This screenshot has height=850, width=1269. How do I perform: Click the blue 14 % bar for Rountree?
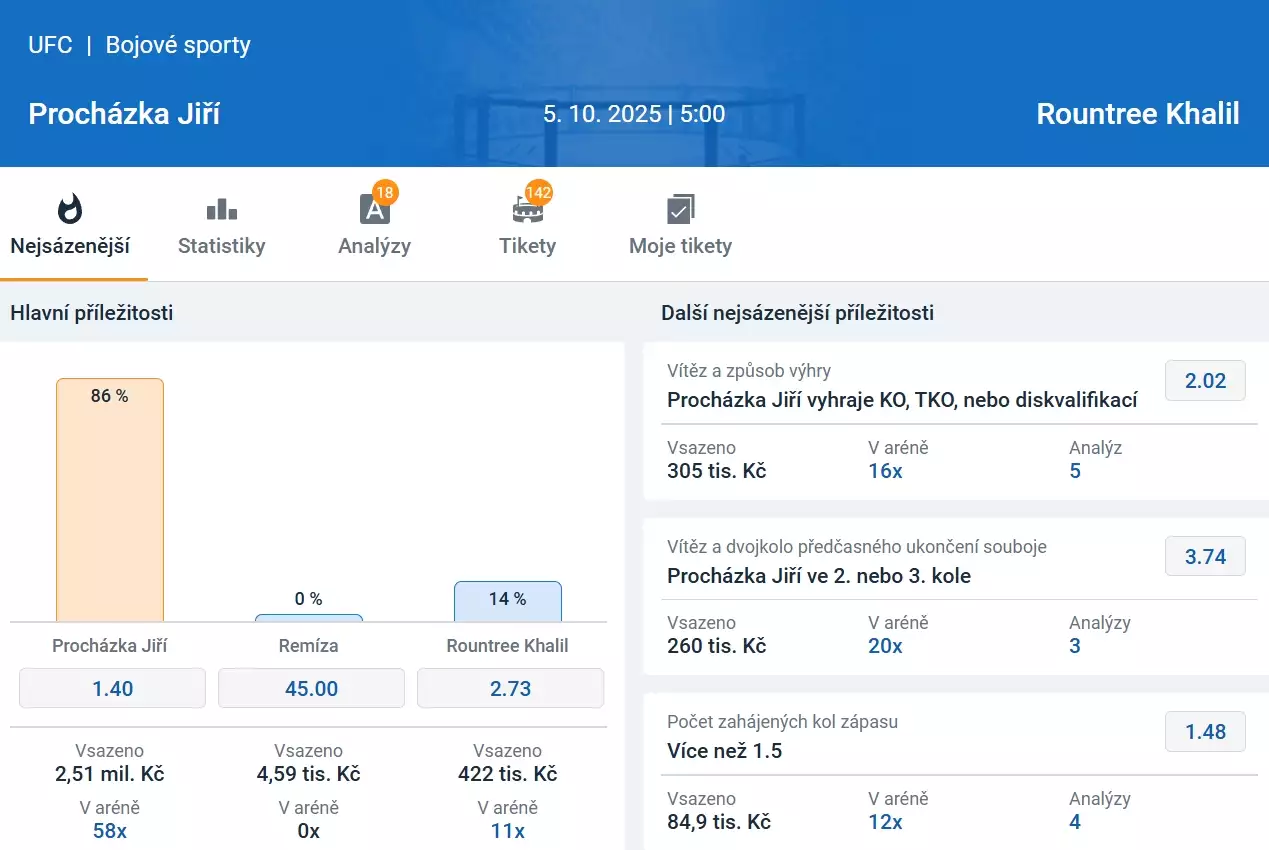(508, 602)
